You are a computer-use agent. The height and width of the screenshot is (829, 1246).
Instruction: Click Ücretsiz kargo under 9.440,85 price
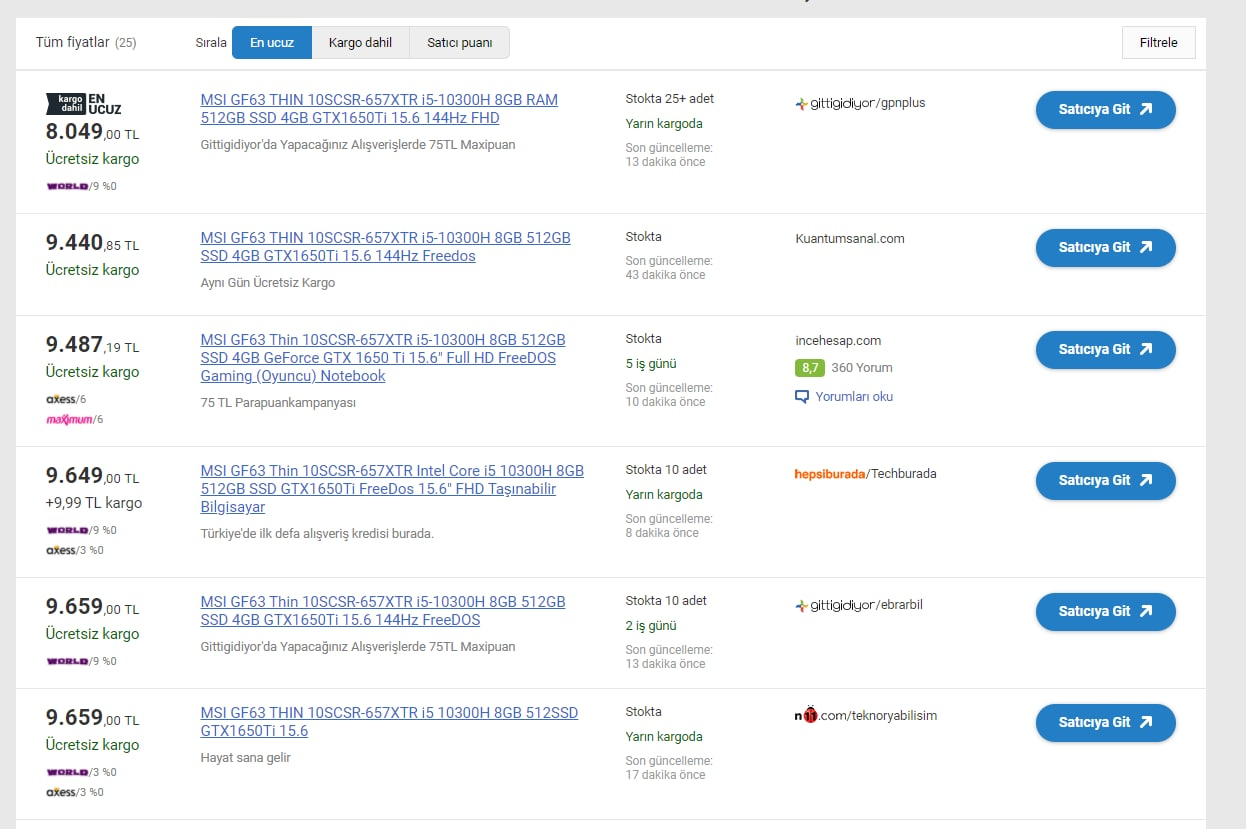[92, 270]
